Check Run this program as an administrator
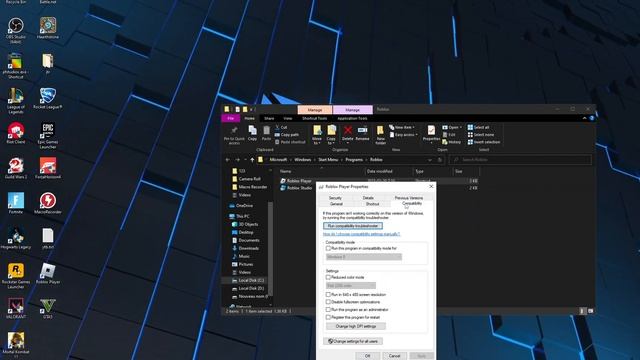The width and height of the screenshot is (640, 360). coord(328,310)
